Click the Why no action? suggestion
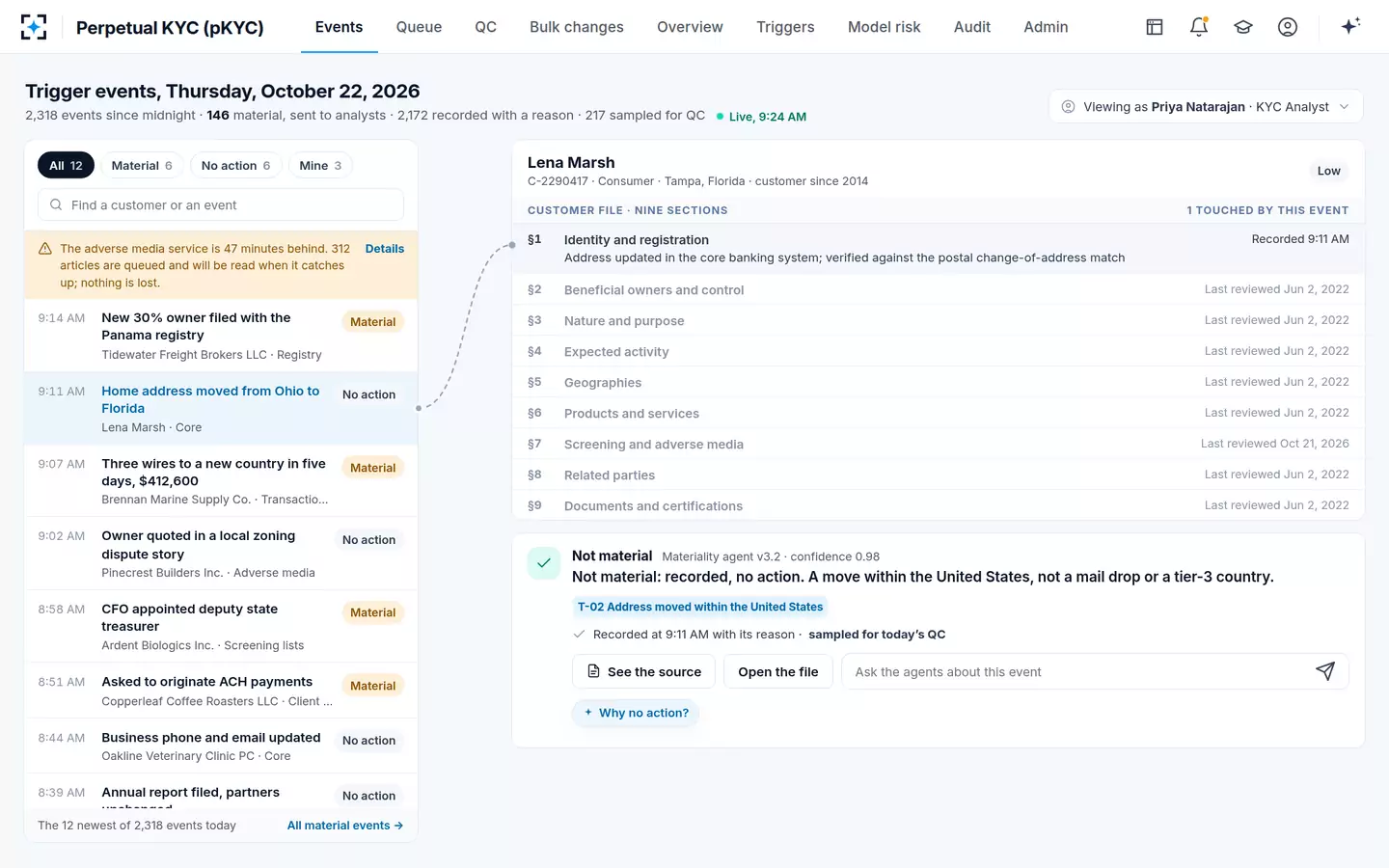 tap(636, 713)
